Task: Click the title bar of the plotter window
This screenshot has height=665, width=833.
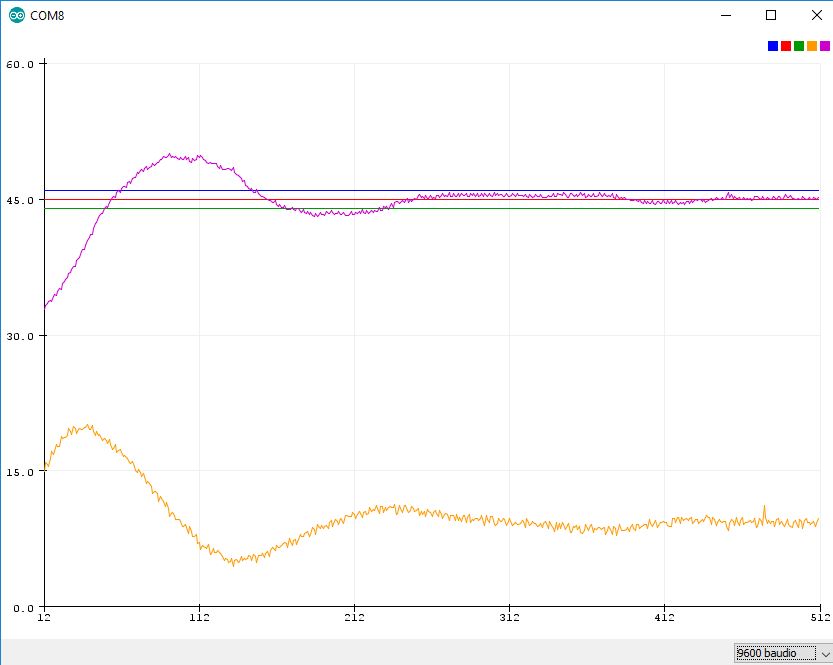Action: pos(400,16)
